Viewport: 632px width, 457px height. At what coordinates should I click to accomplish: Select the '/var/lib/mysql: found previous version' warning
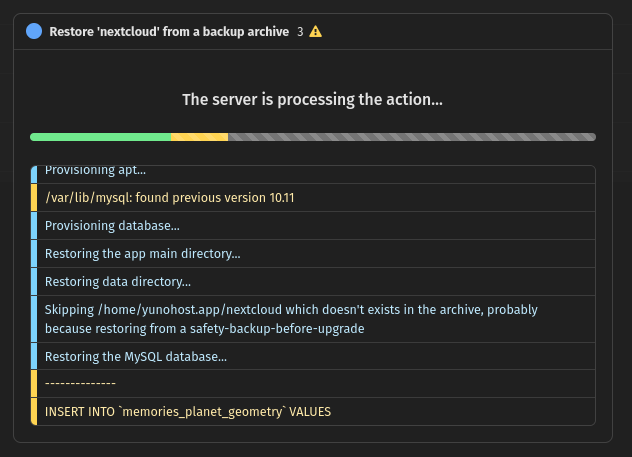170,198
